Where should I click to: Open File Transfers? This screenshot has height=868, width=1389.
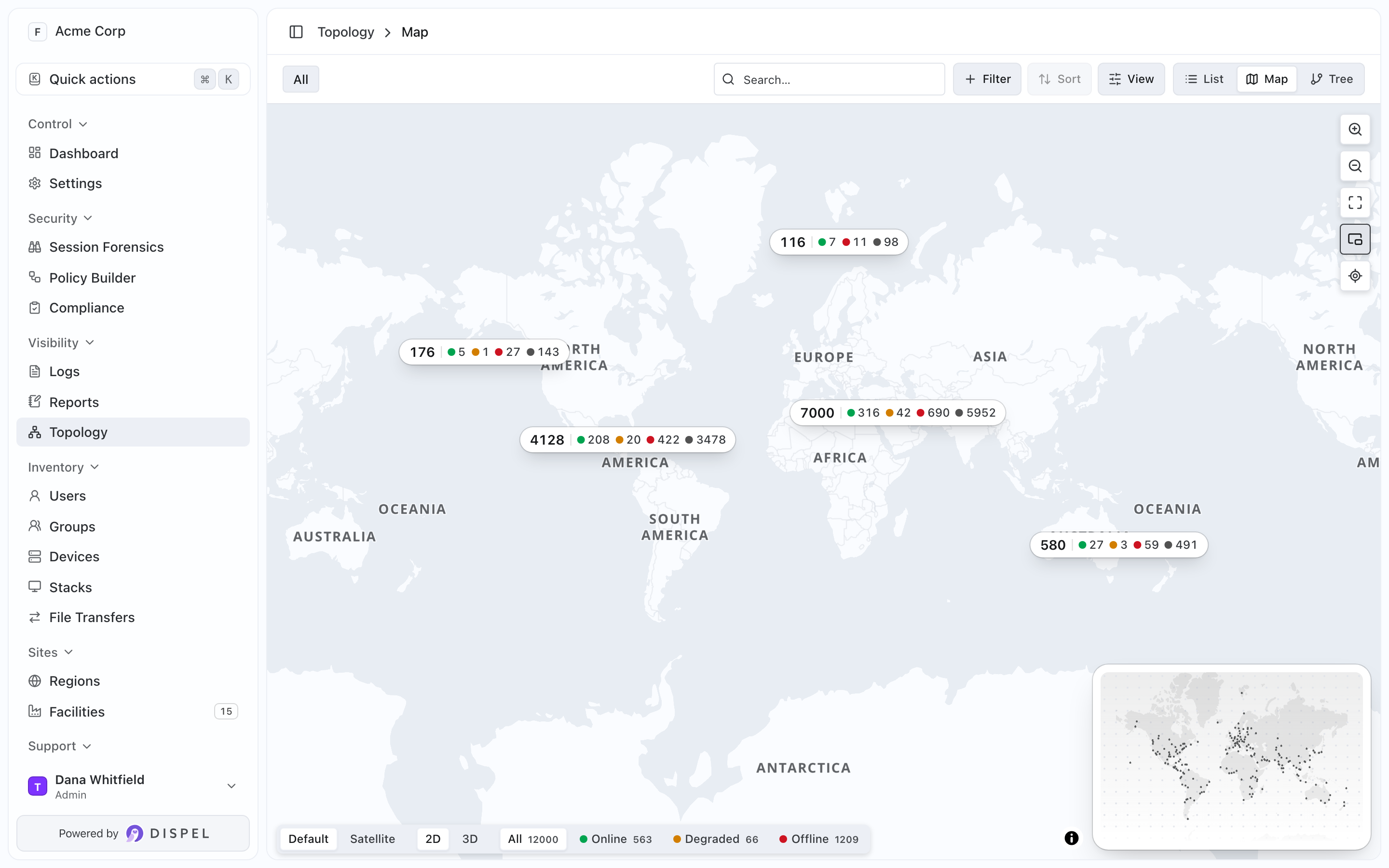(x=133, y=617)
